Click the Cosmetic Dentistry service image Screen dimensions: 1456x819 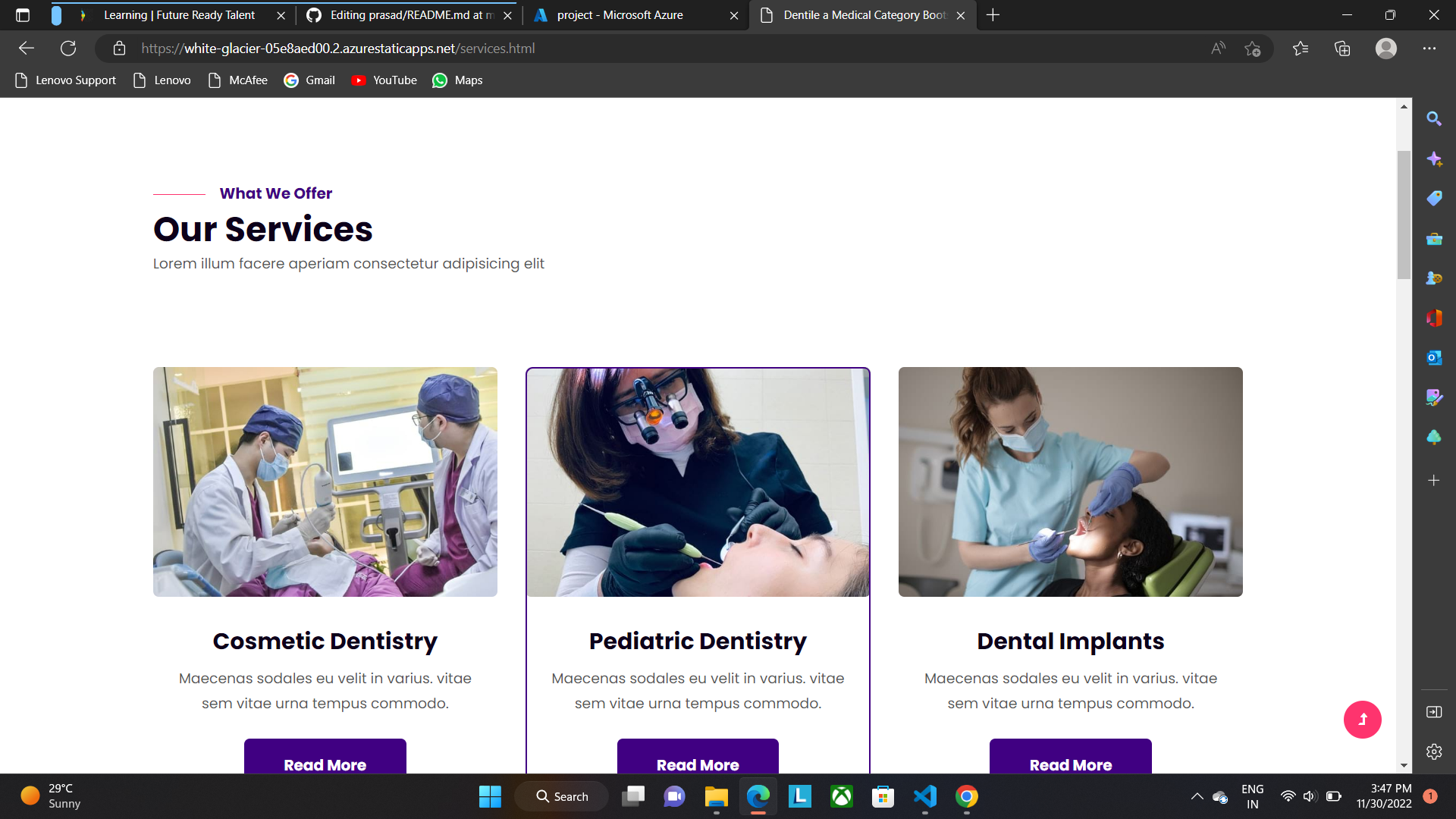(x=325, y=482)
